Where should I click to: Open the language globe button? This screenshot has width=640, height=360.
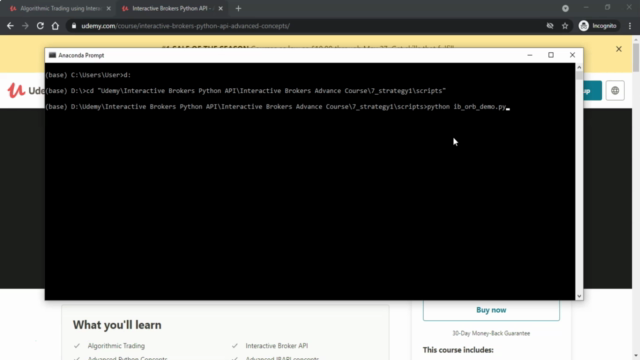coord(615,91)
